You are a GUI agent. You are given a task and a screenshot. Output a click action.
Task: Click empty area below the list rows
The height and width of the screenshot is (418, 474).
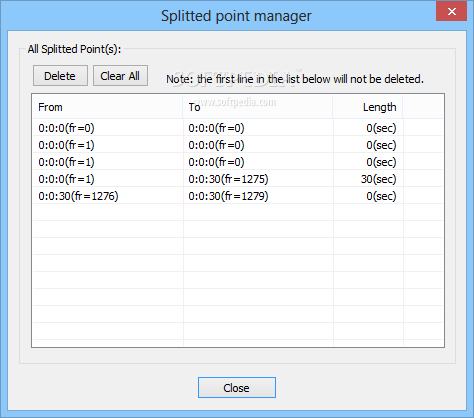point(238,275)
